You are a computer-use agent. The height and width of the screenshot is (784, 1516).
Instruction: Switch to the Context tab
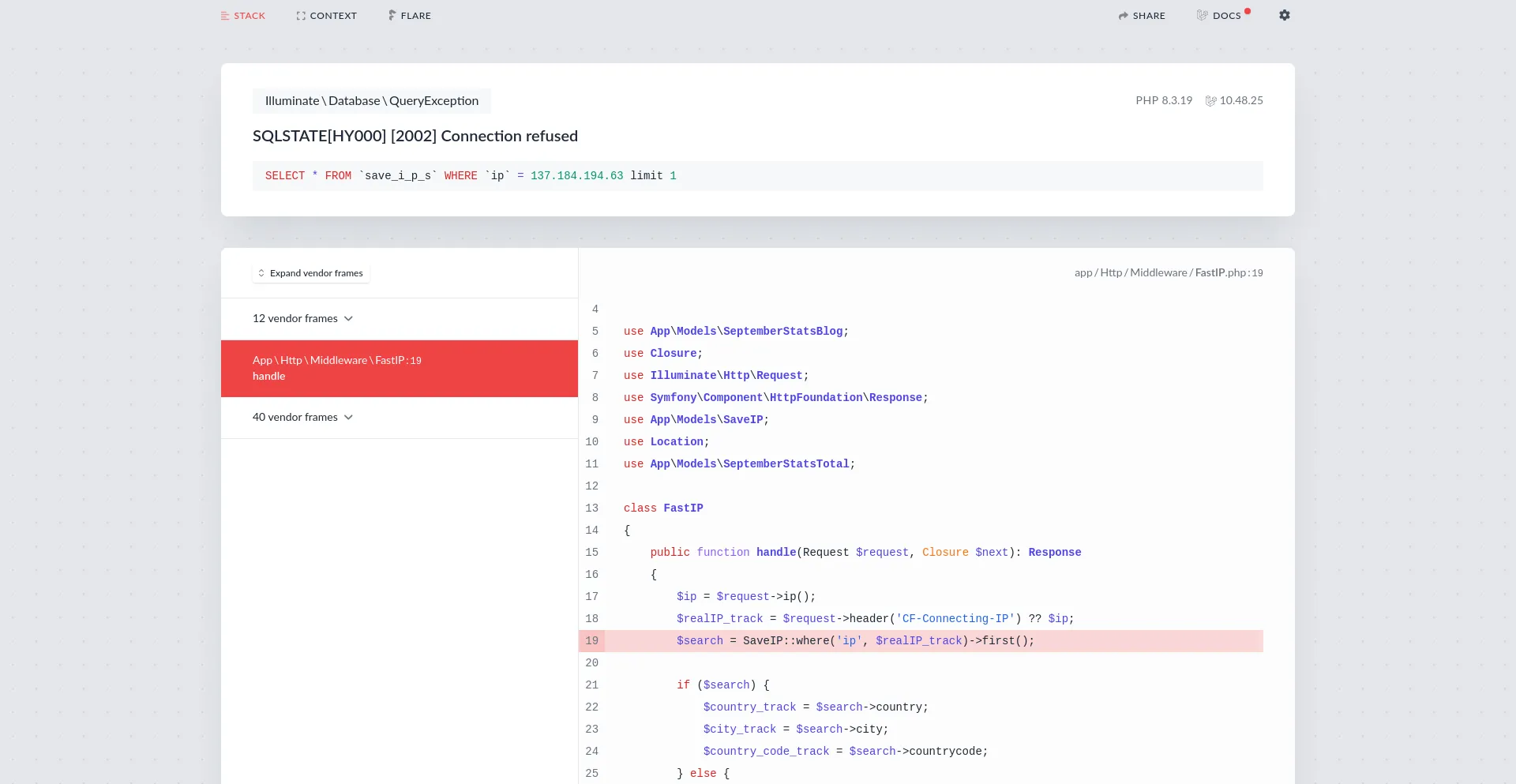click(x=332, y=16)
